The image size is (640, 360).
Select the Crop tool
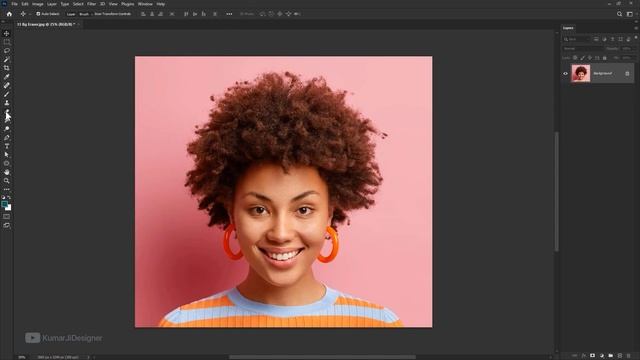[7, 68]
